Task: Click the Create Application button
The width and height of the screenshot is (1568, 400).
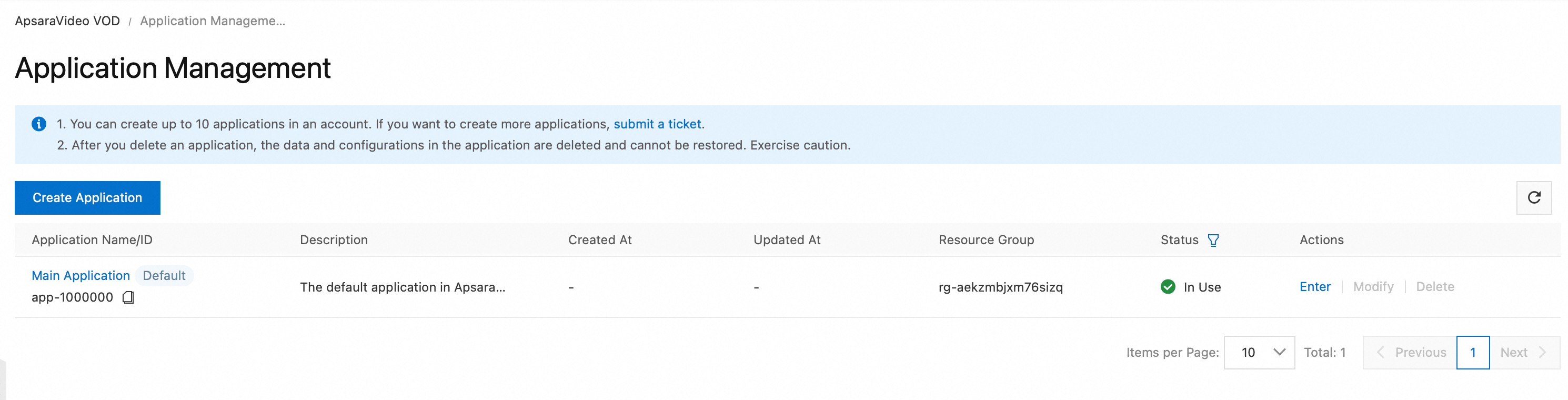Action: click(87, 198)
